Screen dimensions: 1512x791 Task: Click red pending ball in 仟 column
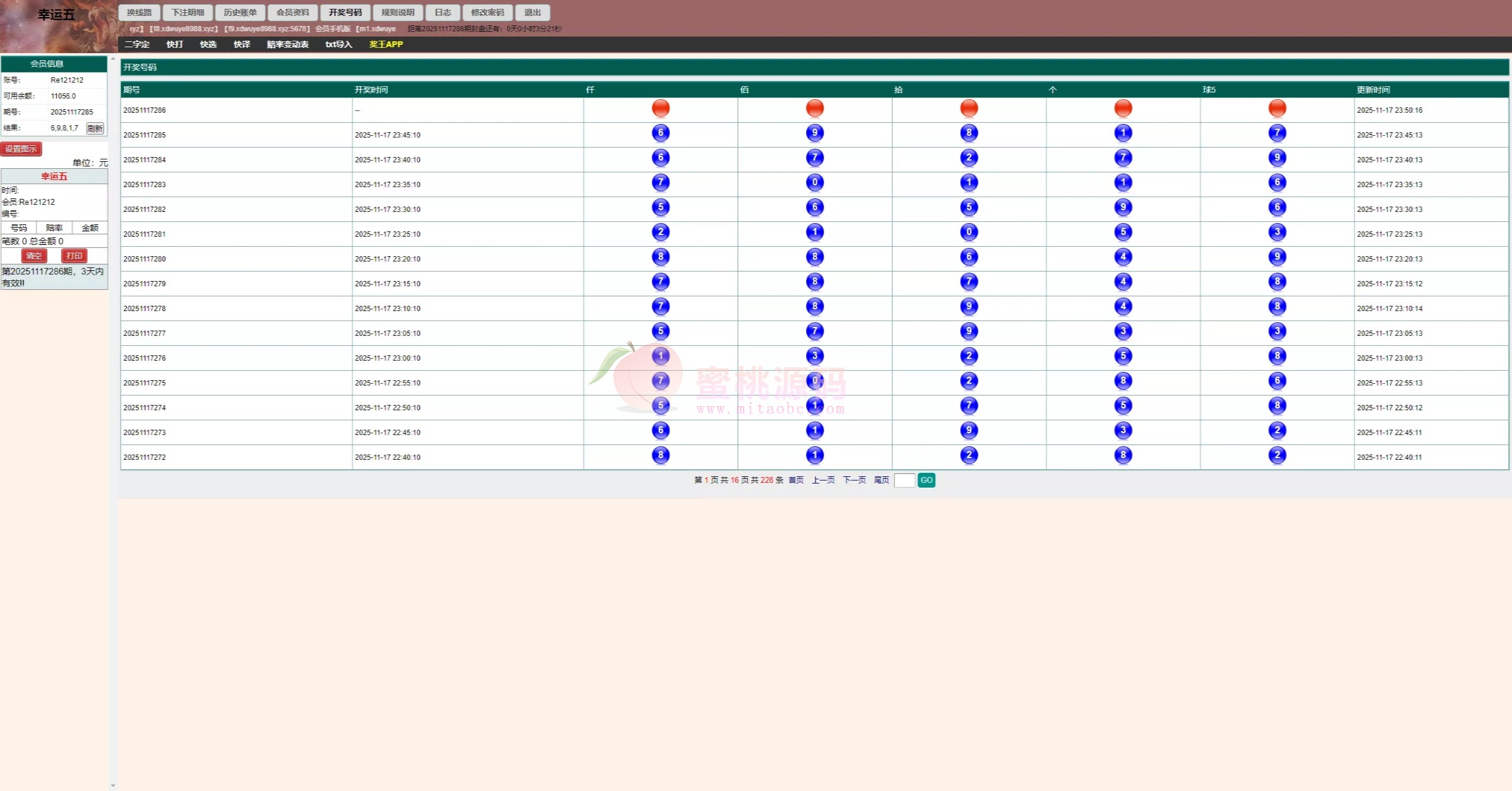click(660, 109)
